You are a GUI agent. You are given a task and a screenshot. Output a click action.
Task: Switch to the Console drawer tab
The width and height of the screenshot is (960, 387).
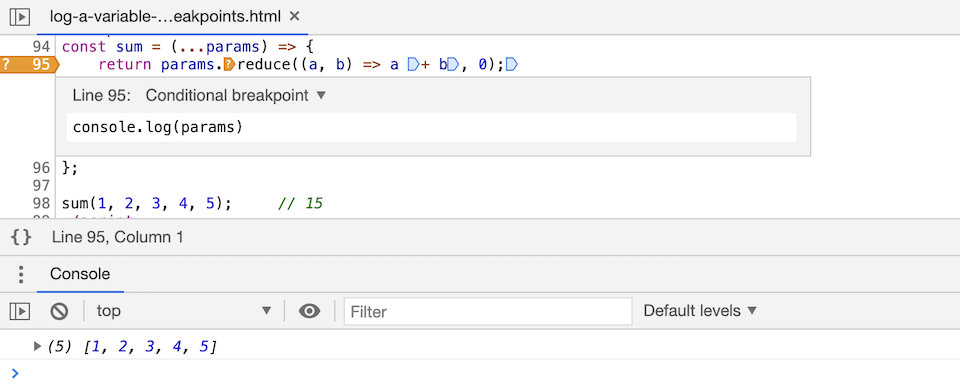pos(80,274)
